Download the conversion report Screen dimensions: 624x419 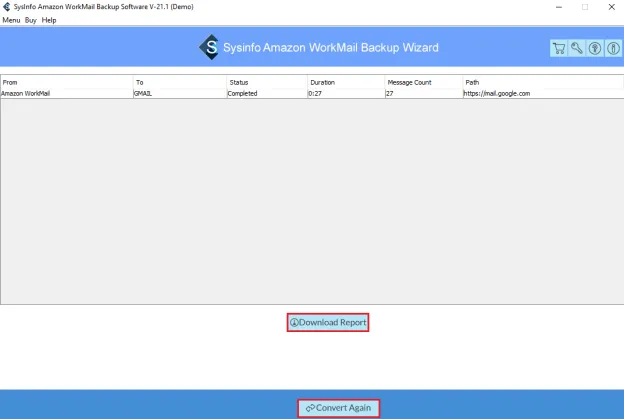(328, 322)
